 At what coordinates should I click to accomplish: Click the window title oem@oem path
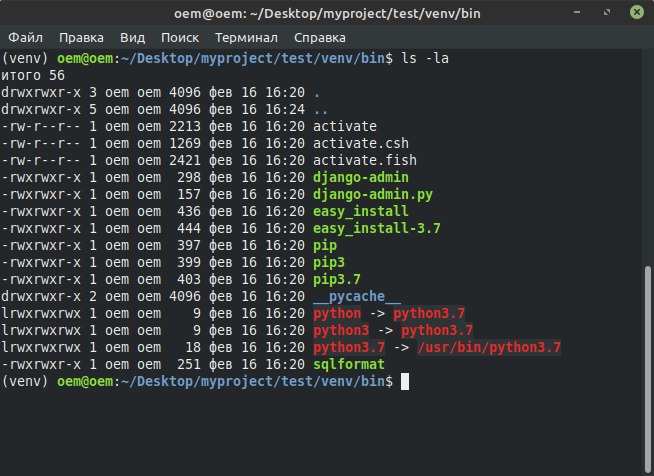click(x=327, y=13)
